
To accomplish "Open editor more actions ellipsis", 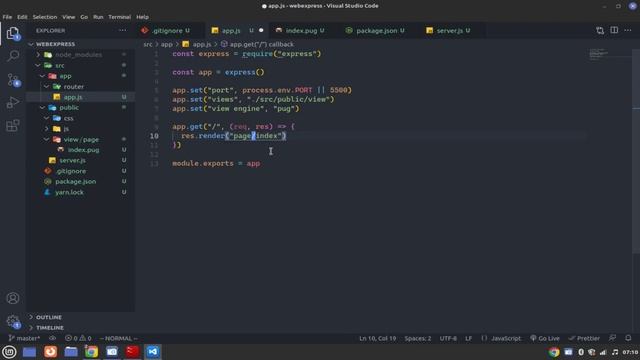I will (x=628, y=31).
